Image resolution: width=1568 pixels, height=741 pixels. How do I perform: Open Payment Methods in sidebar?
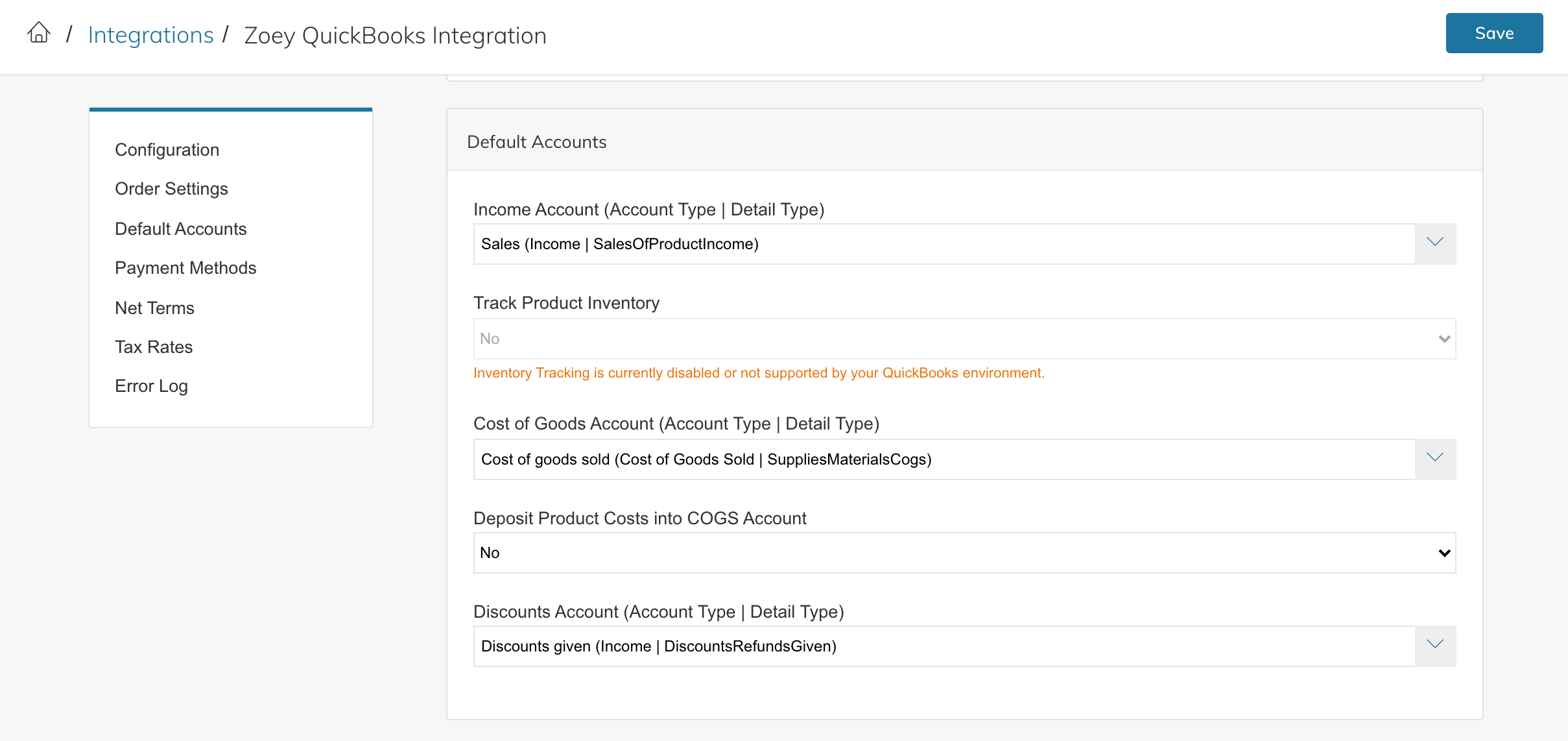tap(185, 268)
